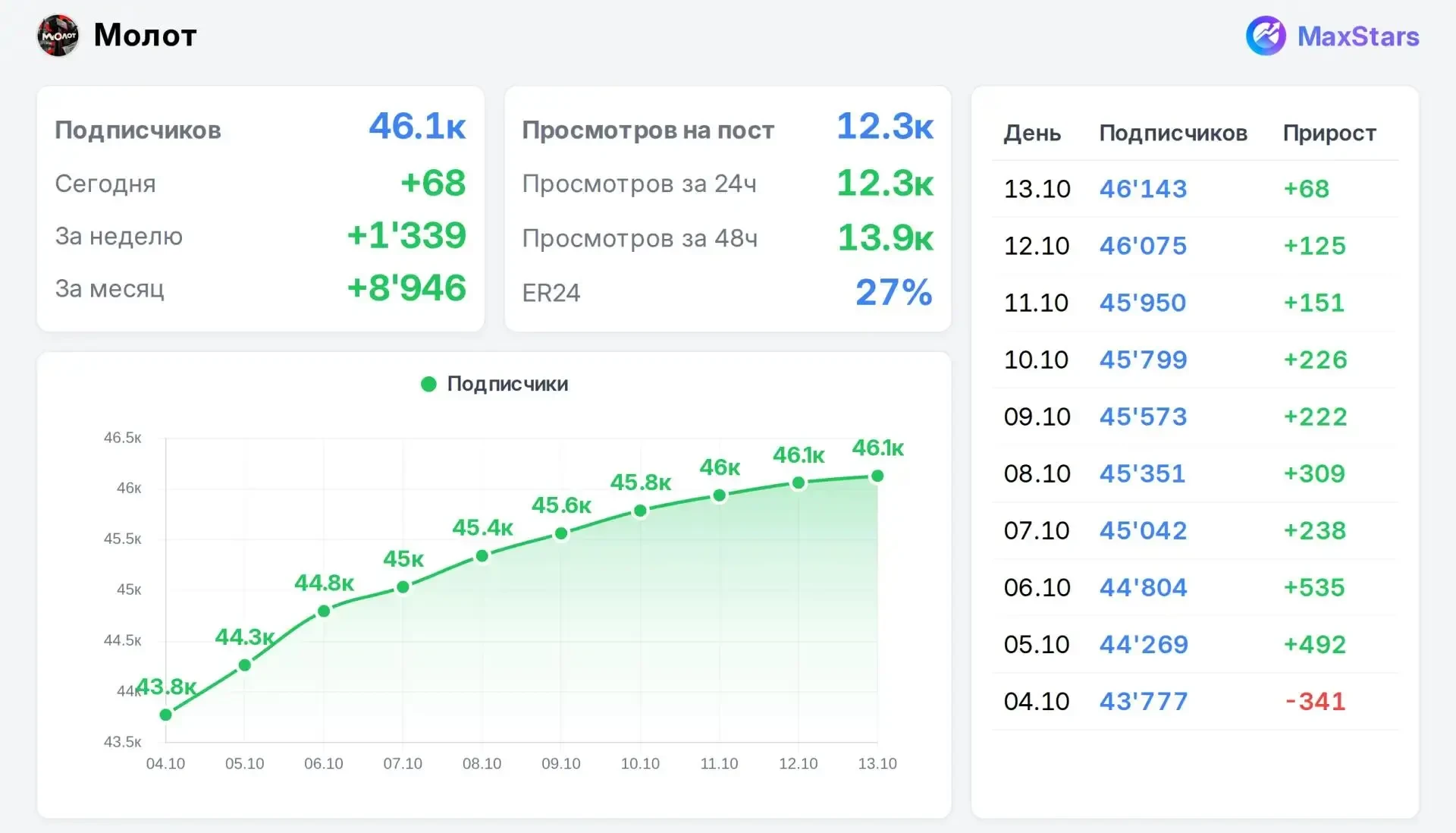Click the negative growth value -341
Viewport: 1456px width, 833px height.
pyautogui.click(x=1315, y=700)
